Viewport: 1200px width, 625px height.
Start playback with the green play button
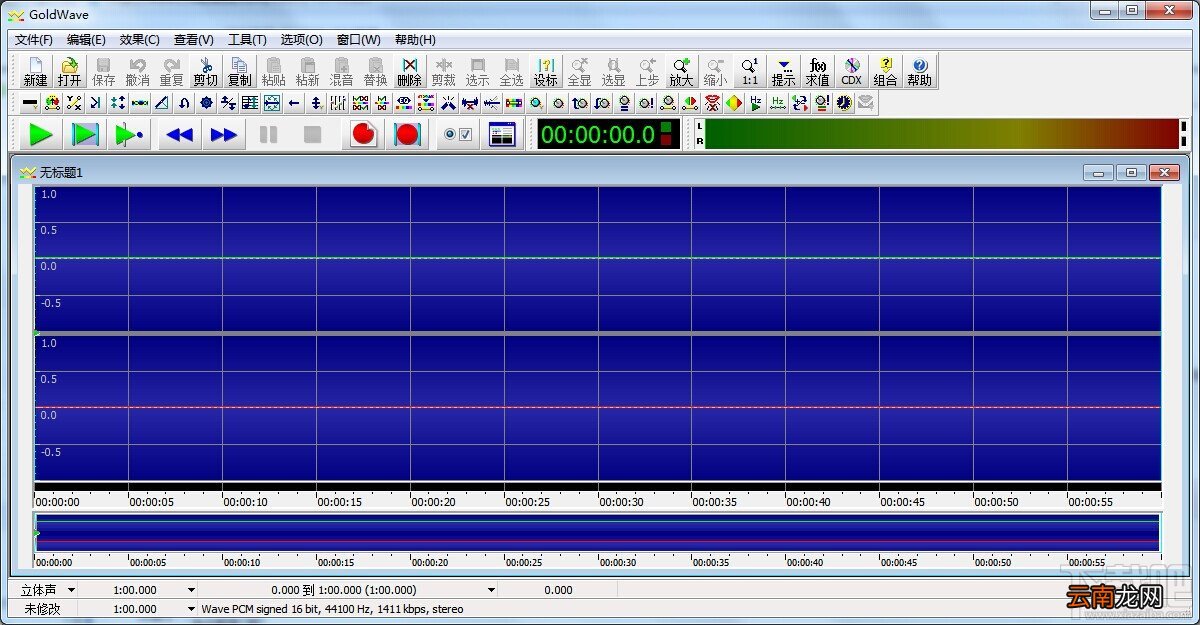pos(41,134)
